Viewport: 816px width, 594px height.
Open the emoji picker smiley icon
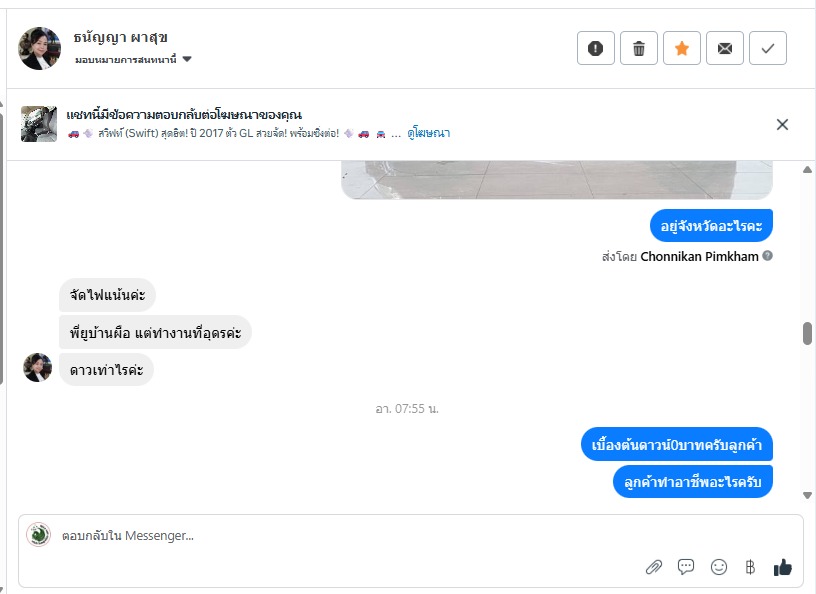[x=718, y=567]
